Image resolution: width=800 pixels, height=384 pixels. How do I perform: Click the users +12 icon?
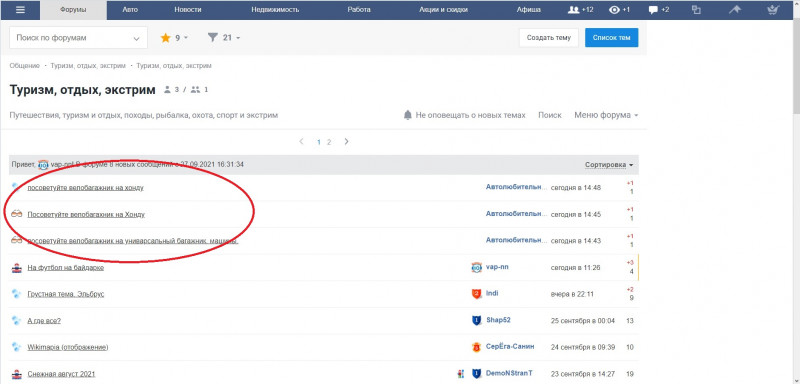click(581, 10)
